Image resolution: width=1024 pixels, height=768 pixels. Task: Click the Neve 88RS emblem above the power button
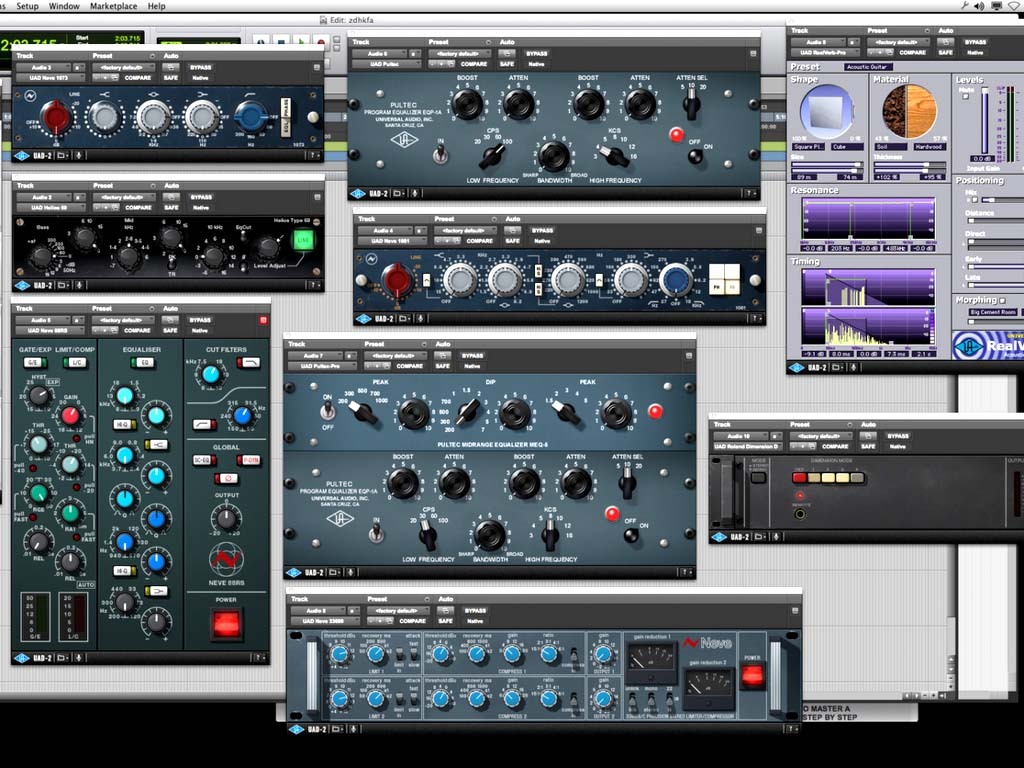(x=226, y=560)
